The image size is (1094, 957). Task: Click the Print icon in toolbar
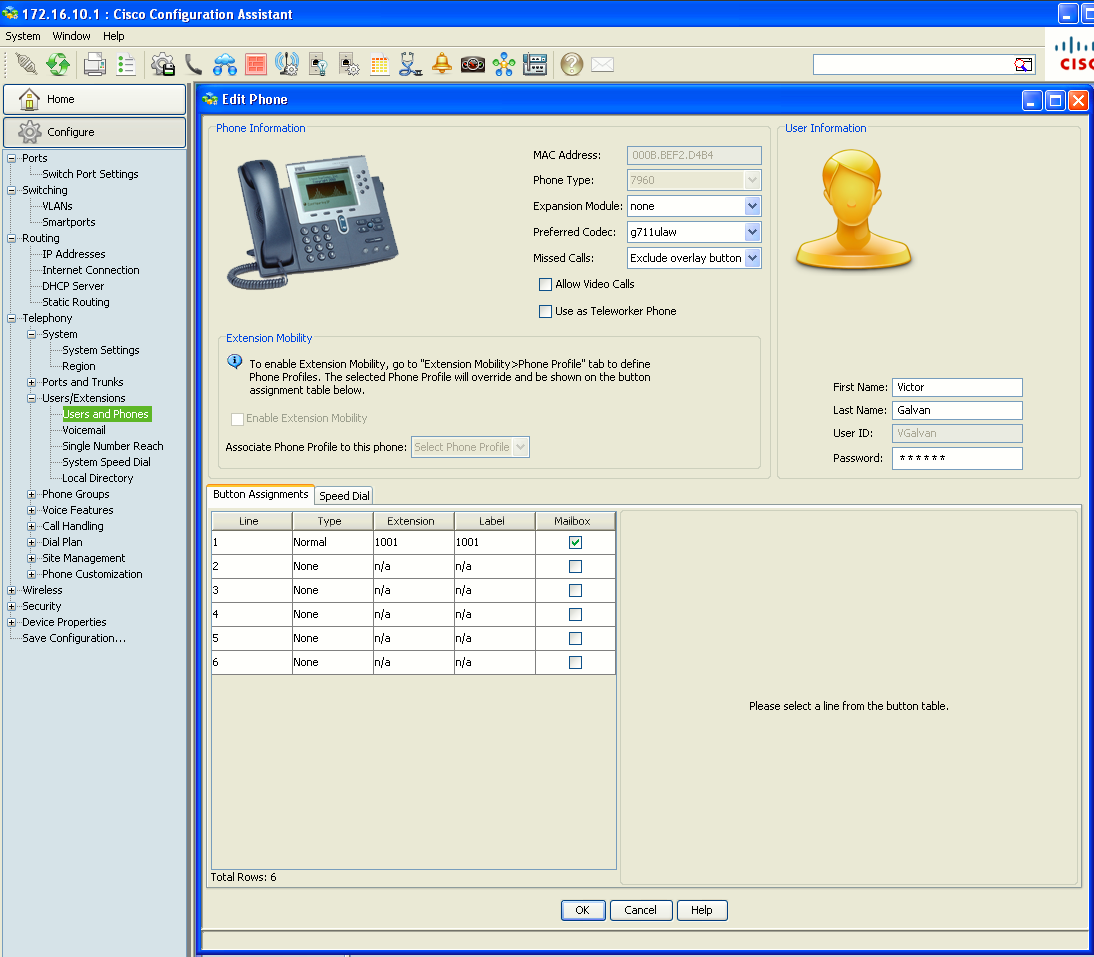95,64
